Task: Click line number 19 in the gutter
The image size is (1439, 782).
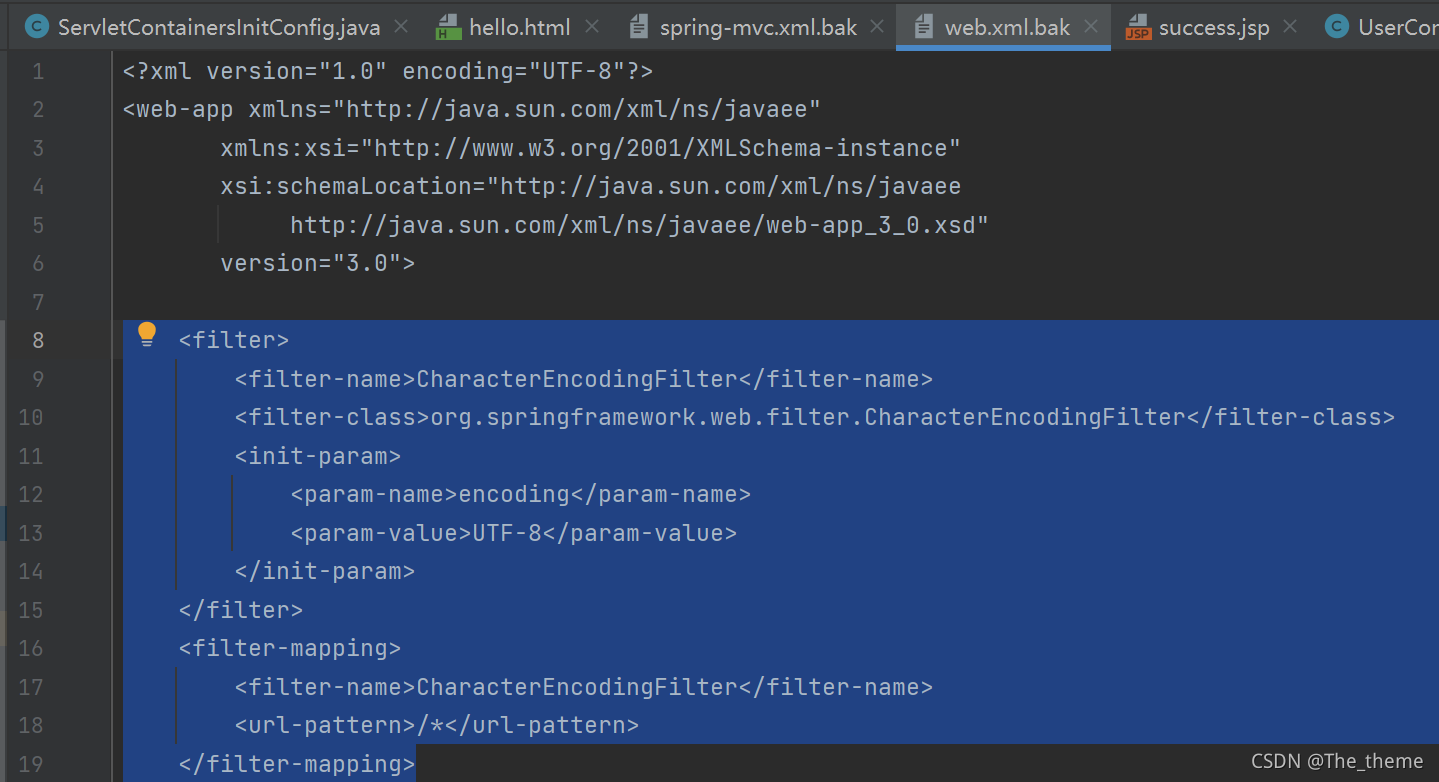Action: tap(31, 764)
